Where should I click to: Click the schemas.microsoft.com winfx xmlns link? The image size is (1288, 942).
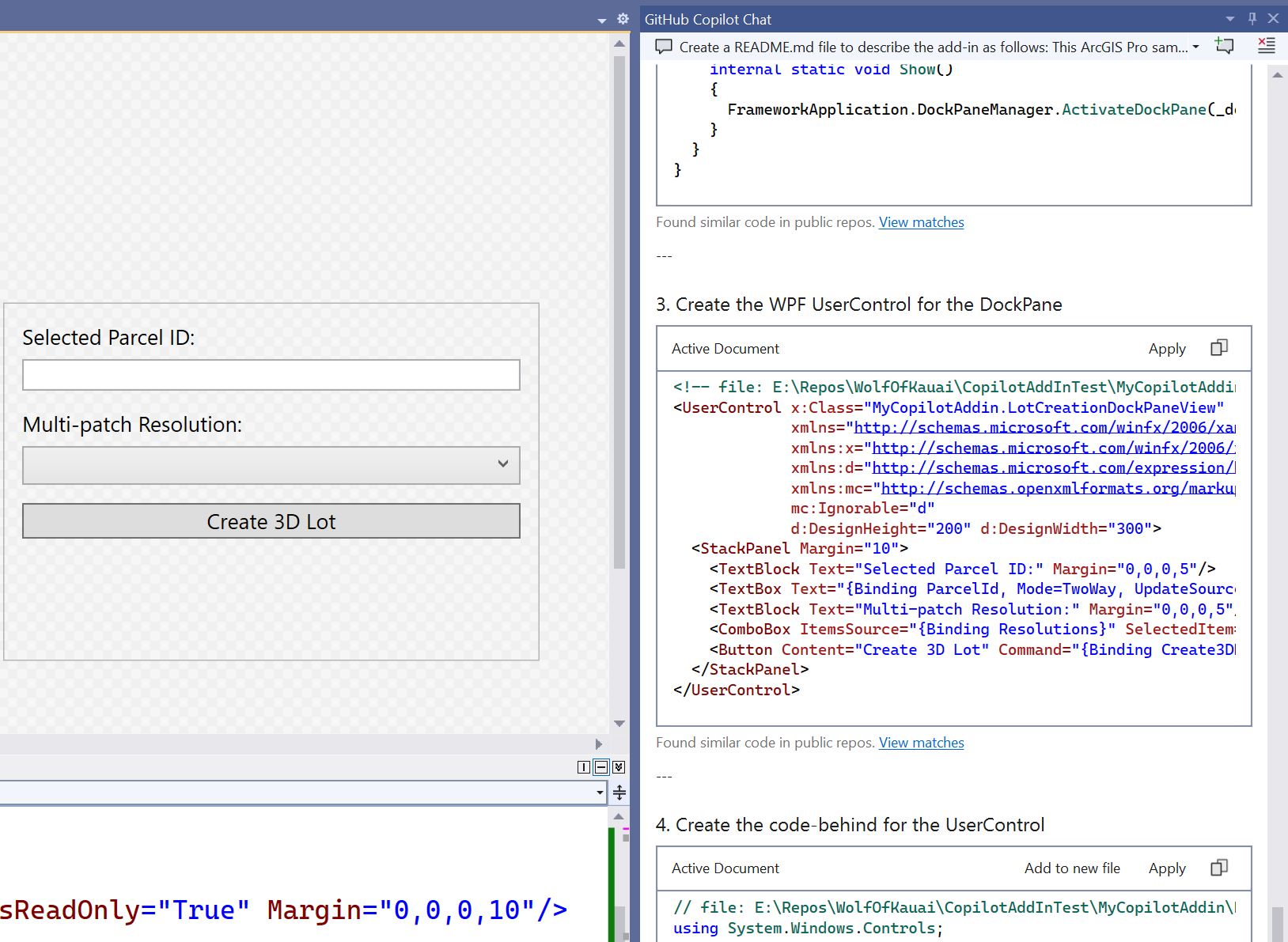[1044, 428]
